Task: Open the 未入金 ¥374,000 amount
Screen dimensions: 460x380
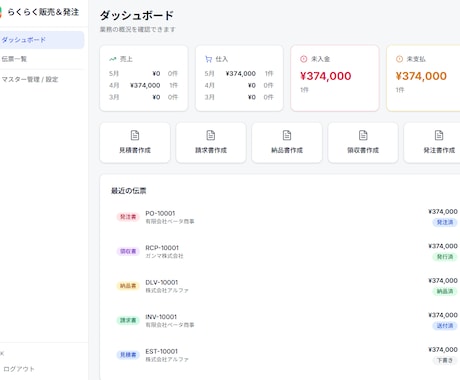Action: pos(326,76)
